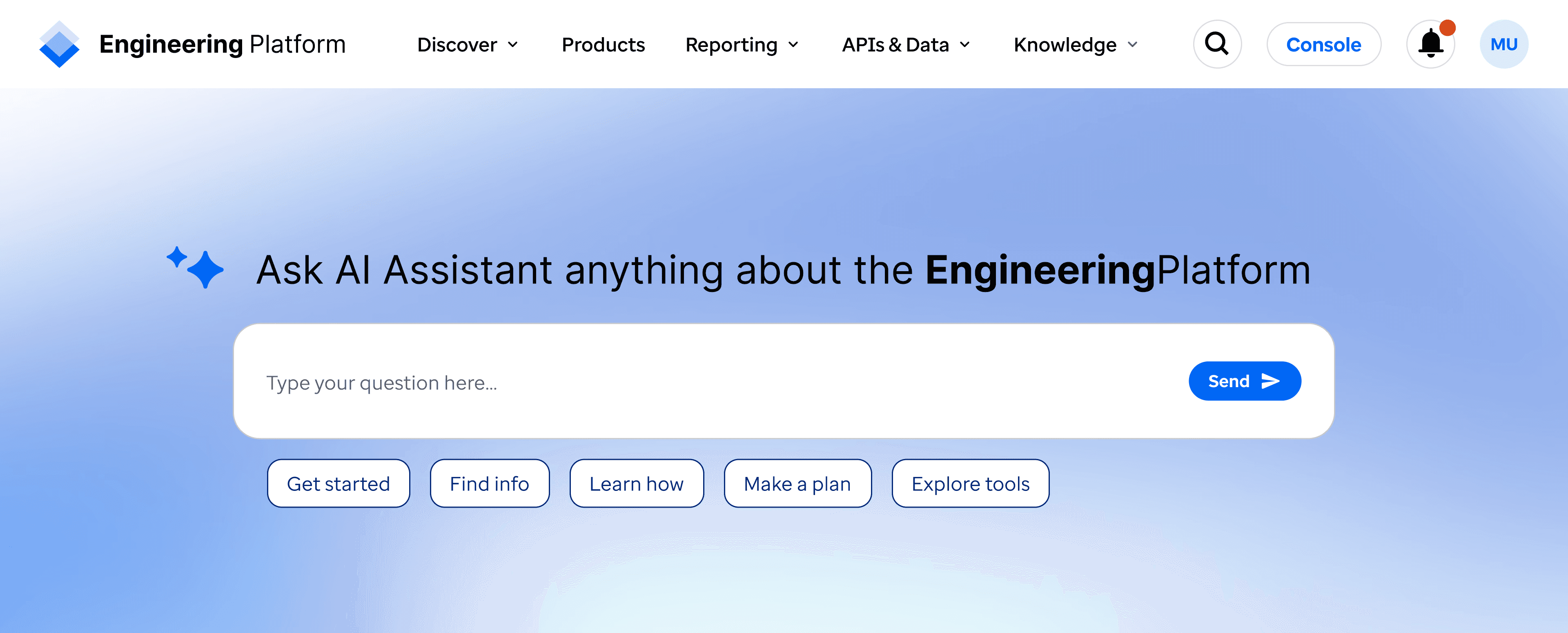
Task: Choose the Explore tools suggestion
Action: 970,483
